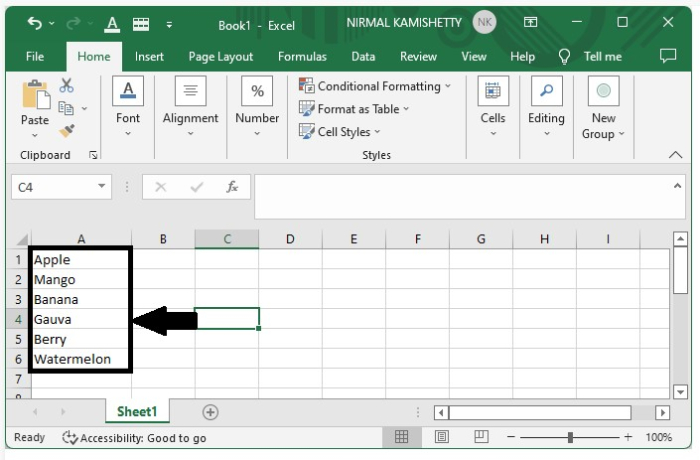Screen dimensions: 700x460
Task: Click the Select All corner triangle
Action: coord(22,240)
